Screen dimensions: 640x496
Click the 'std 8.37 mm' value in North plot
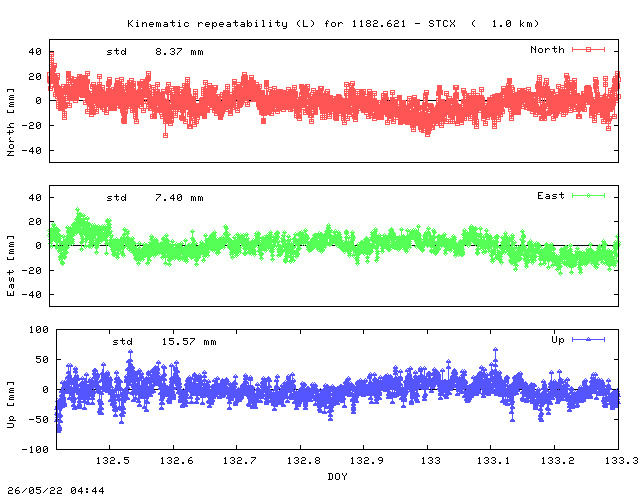155,52
